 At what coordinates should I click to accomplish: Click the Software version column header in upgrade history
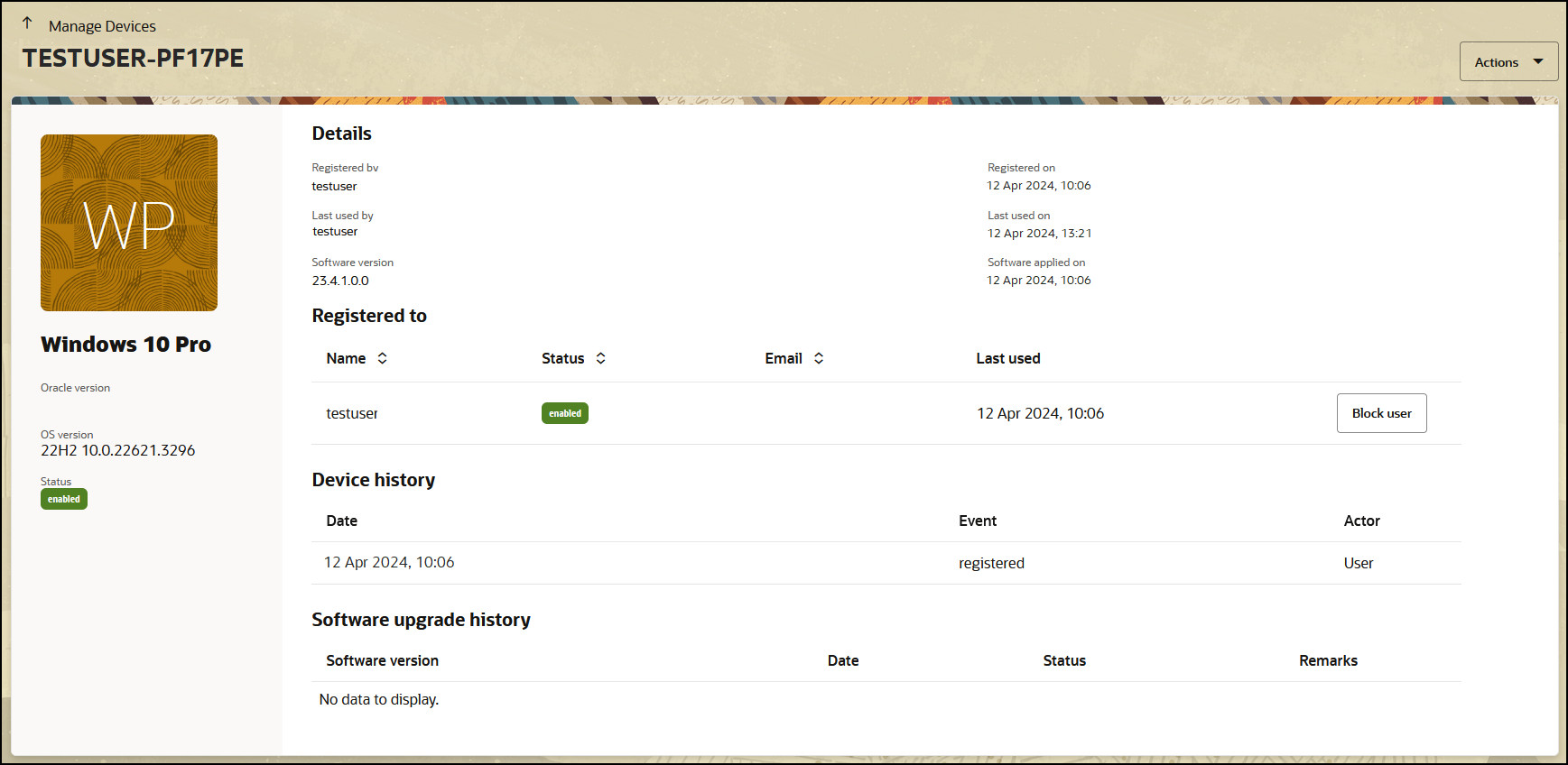click(x=382, y=660)
